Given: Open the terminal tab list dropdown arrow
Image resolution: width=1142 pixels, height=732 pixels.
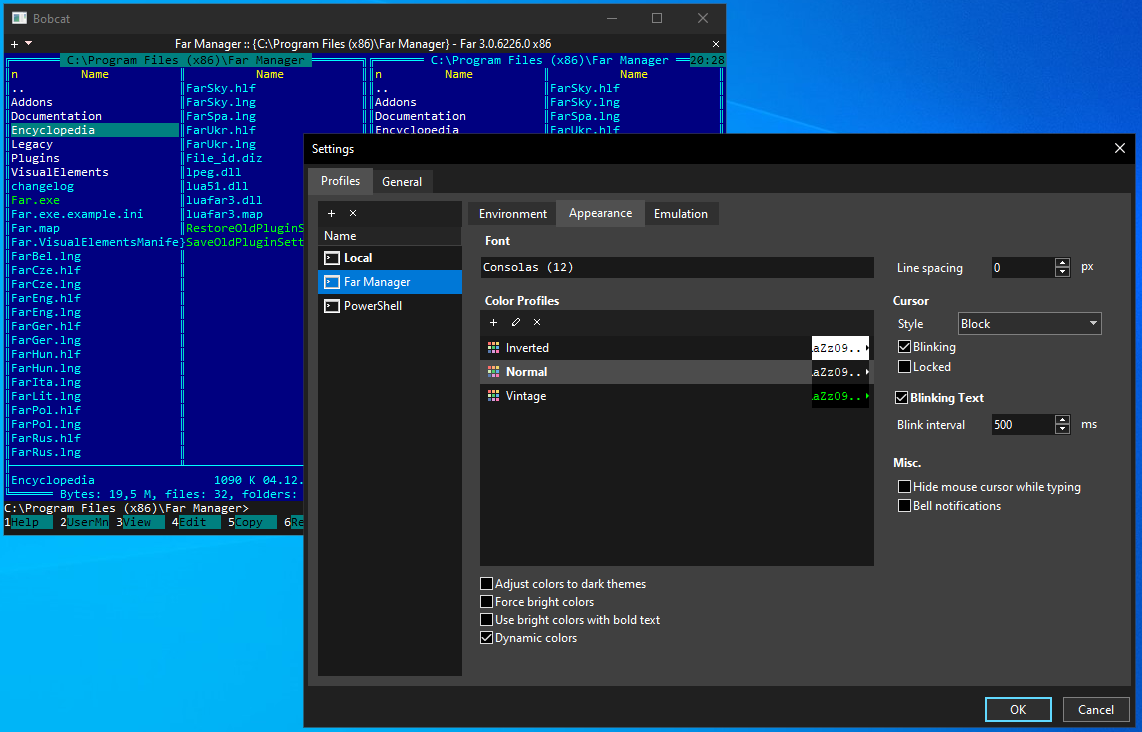Looking at the screenshot, I should [x=29, y=44].
